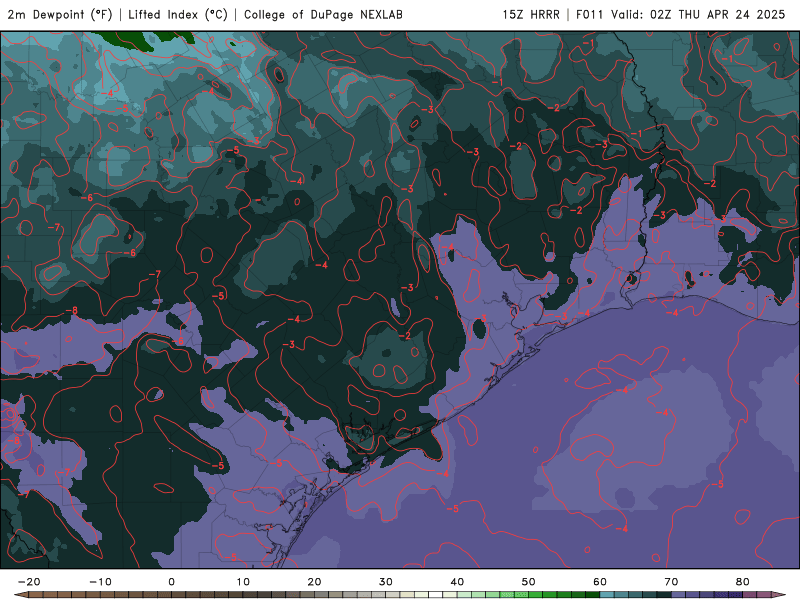The width and height of the screenshot is (800, 600).
Task: Select the 30 tick label on the colorbar
Action: click(x=386, y=582)
